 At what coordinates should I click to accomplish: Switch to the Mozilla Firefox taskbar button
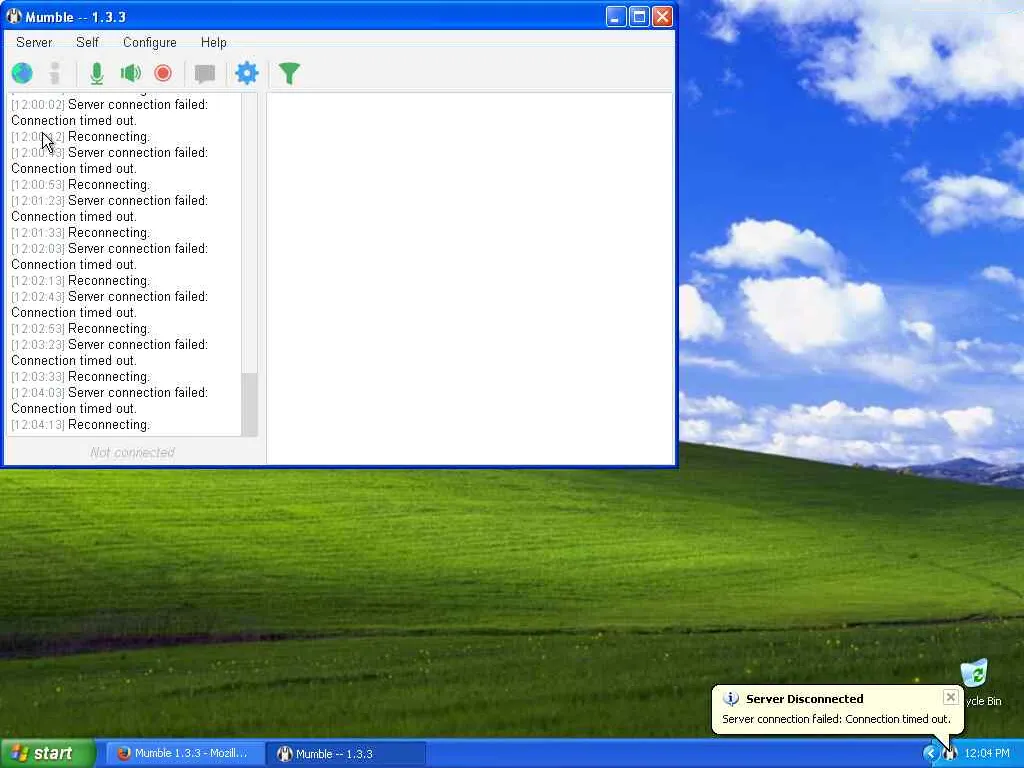point(185,754)
